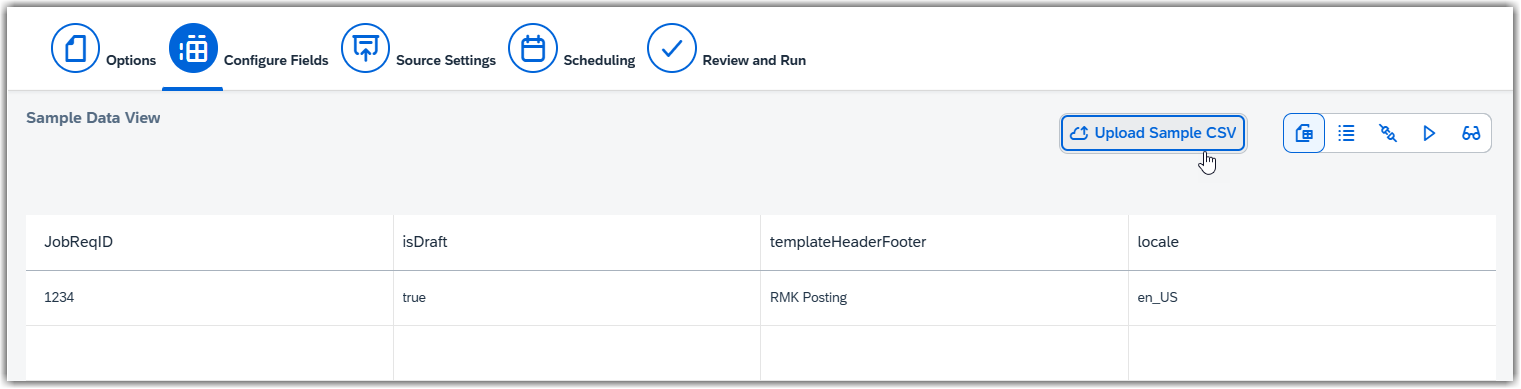Click the Scheduling calendar icon
Image resolution: width=1521 pixels, height=389 pixels.
tap(533, 49)
